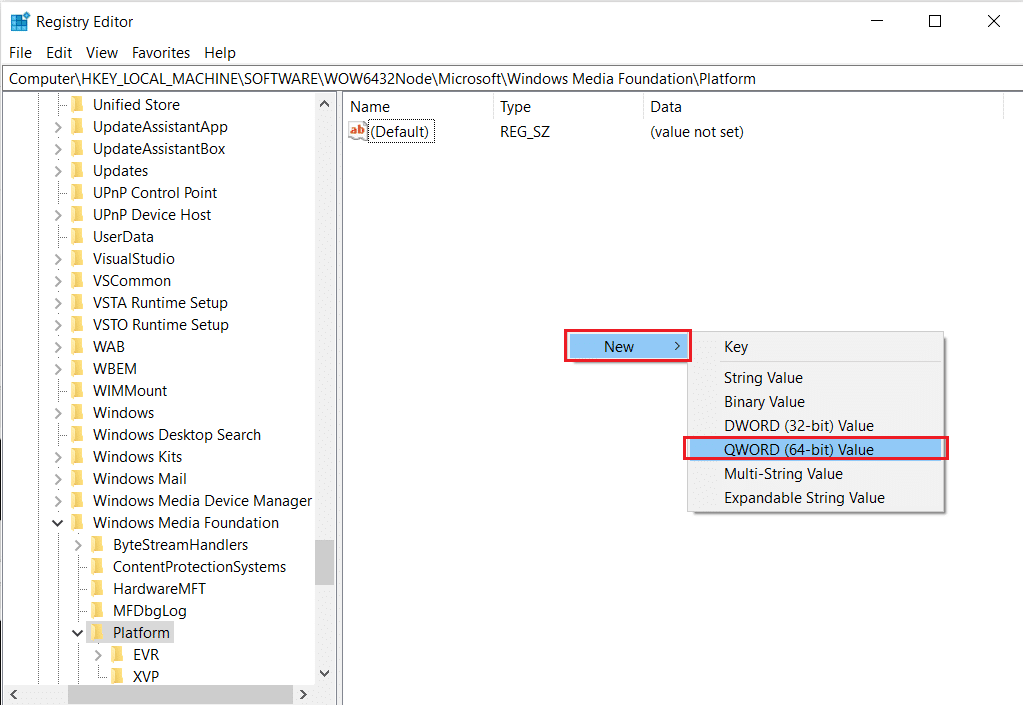
Task: Click the tree horizontal scroll left arrow
Action: [14, 695]
